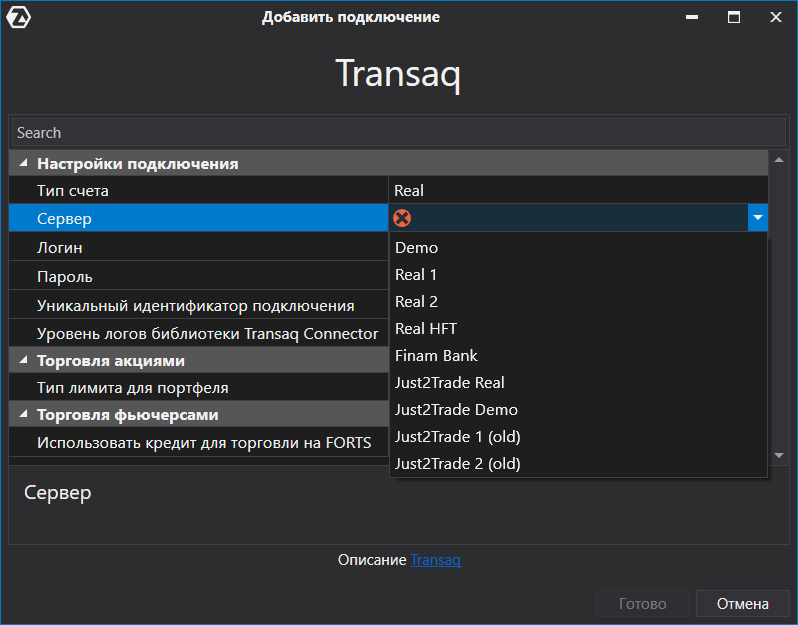
Task: Select Real 2 server option
Action: 578,301
